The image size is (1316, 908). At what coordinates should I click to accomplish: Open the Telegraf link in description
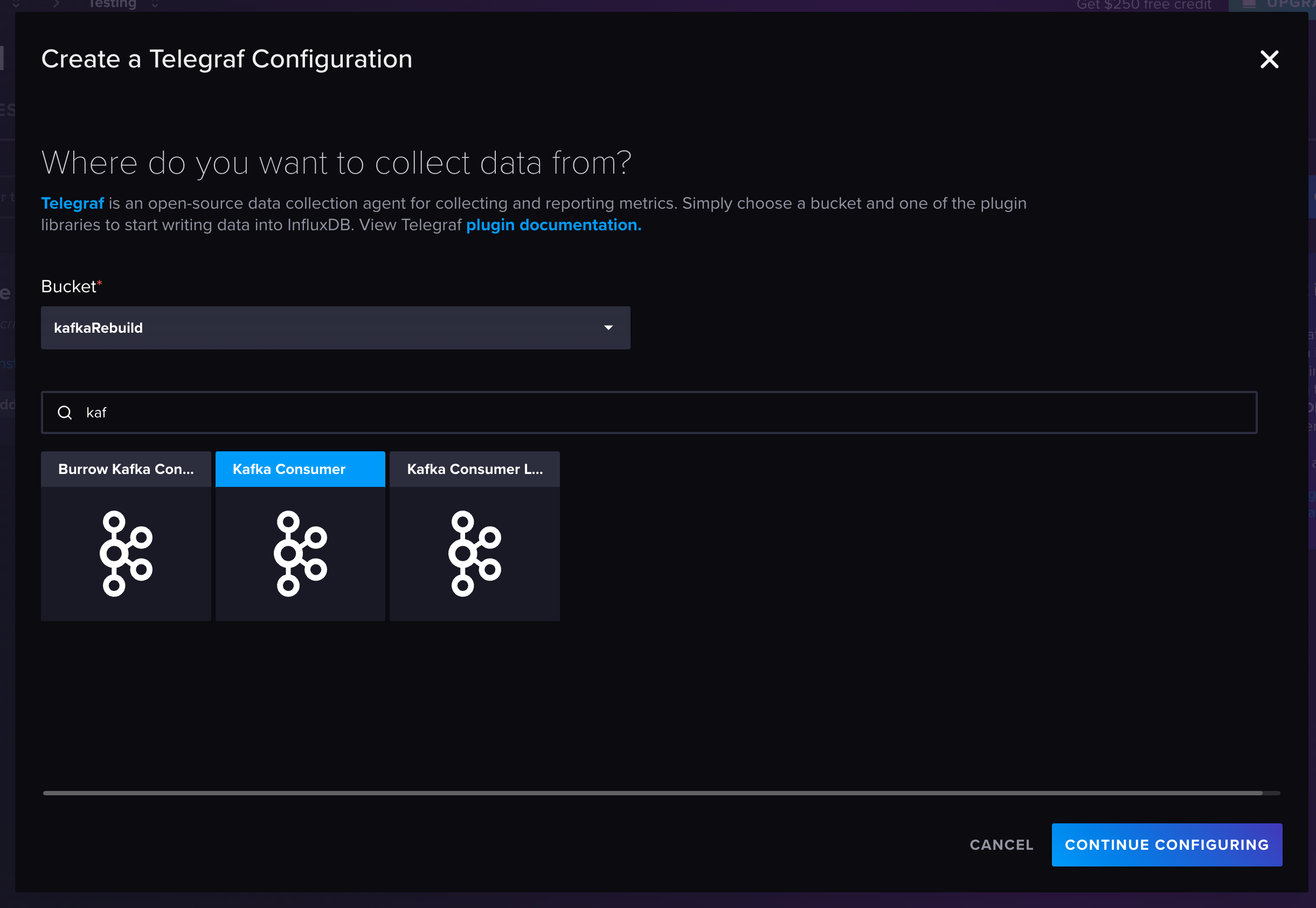tap(72, 203)
